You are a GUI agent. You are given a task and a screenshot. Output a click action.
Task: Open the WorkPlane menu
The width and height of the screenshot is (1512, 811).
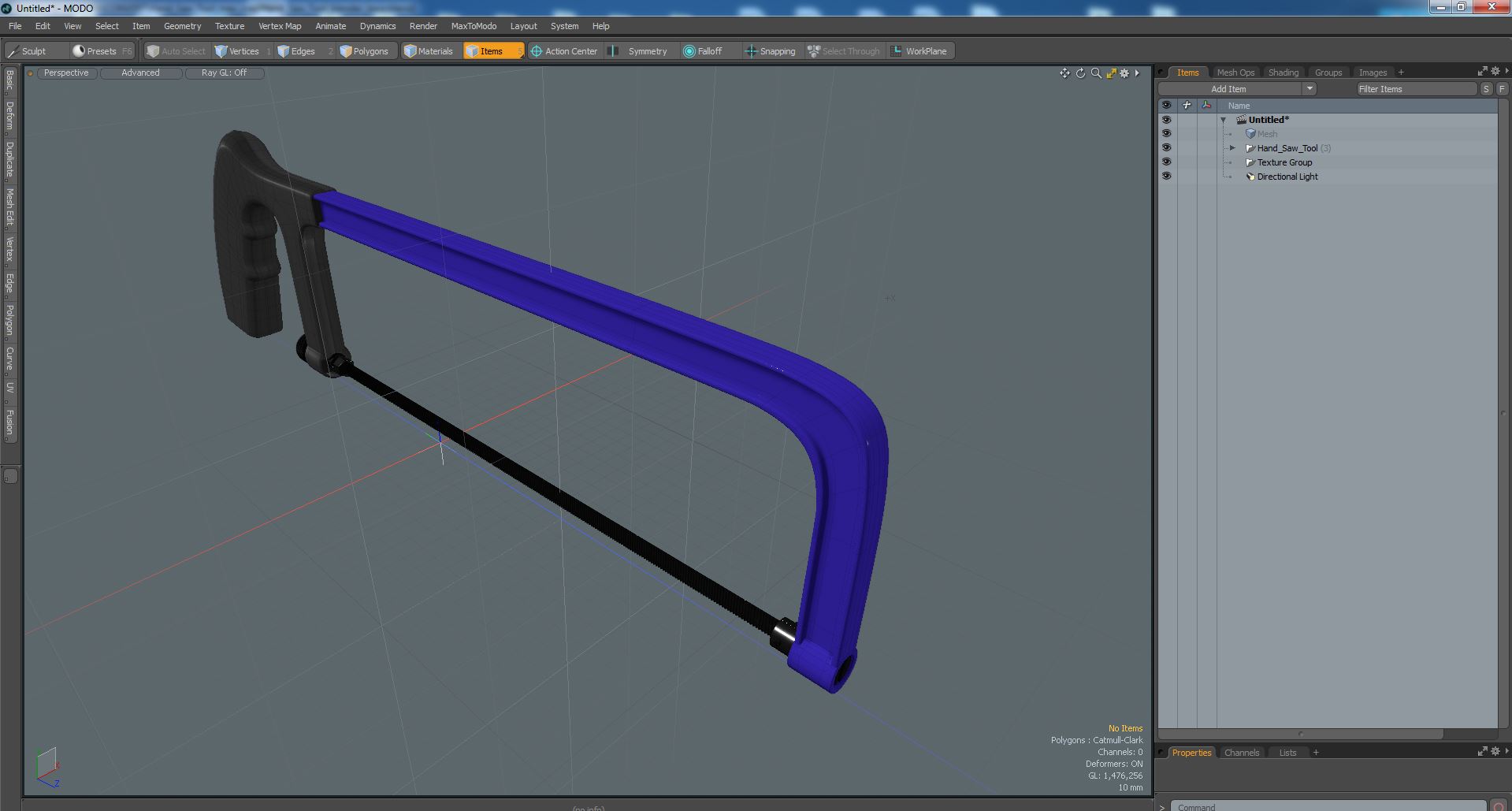click(x=920, y=51)
